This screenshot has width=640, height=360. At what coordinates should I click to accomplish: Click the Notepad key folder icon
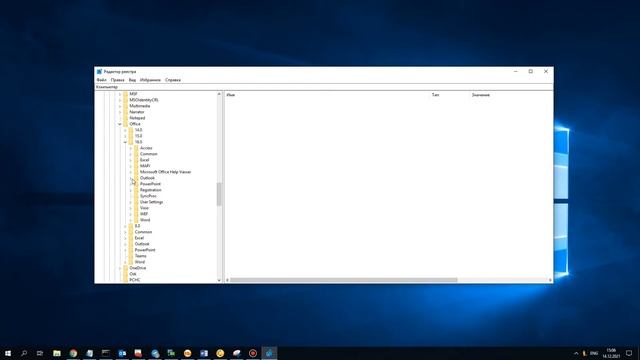(x=126, y=118)
